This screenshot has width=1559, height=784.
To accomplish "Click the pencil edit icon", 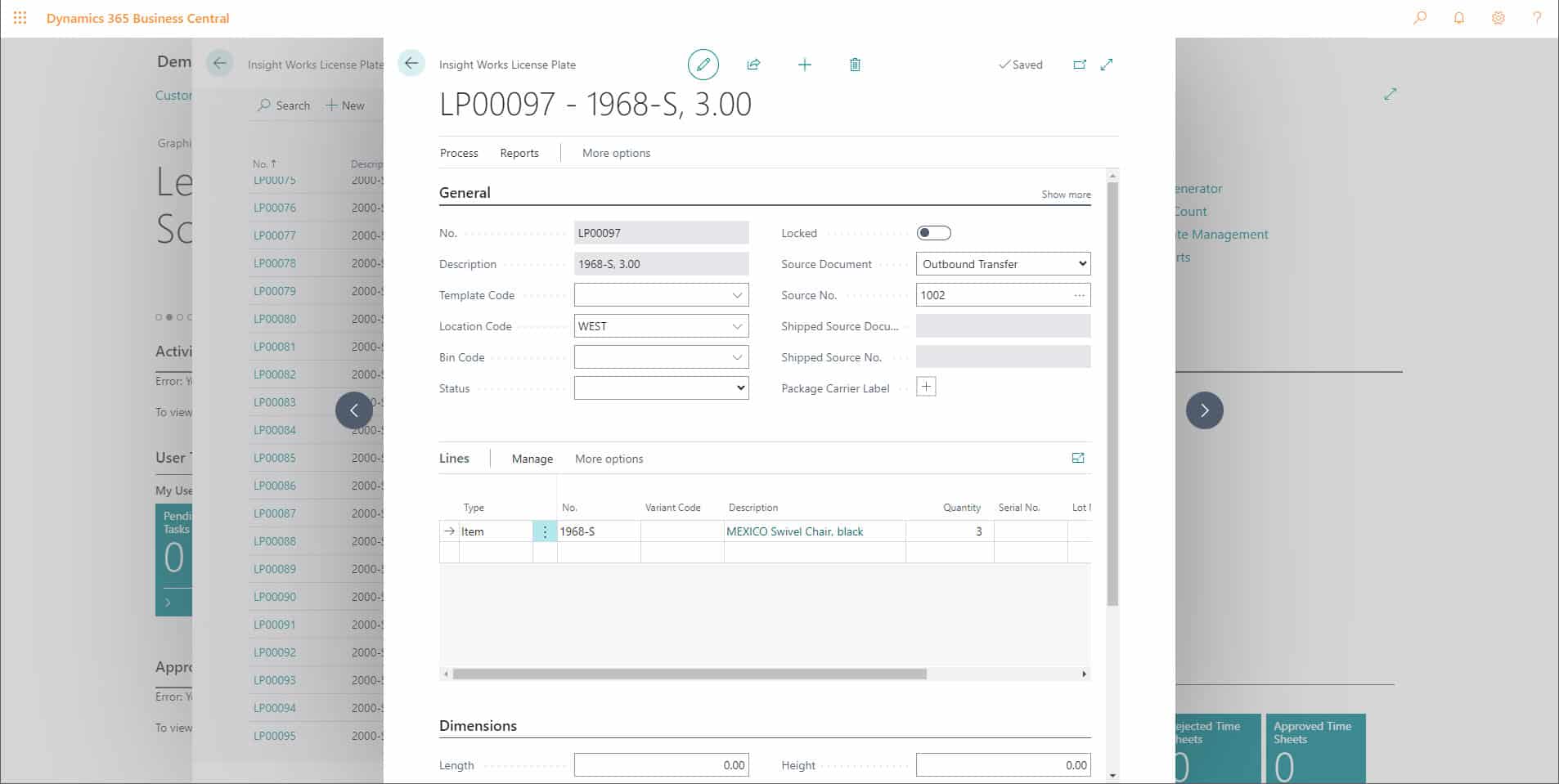I will click(703, 65).
